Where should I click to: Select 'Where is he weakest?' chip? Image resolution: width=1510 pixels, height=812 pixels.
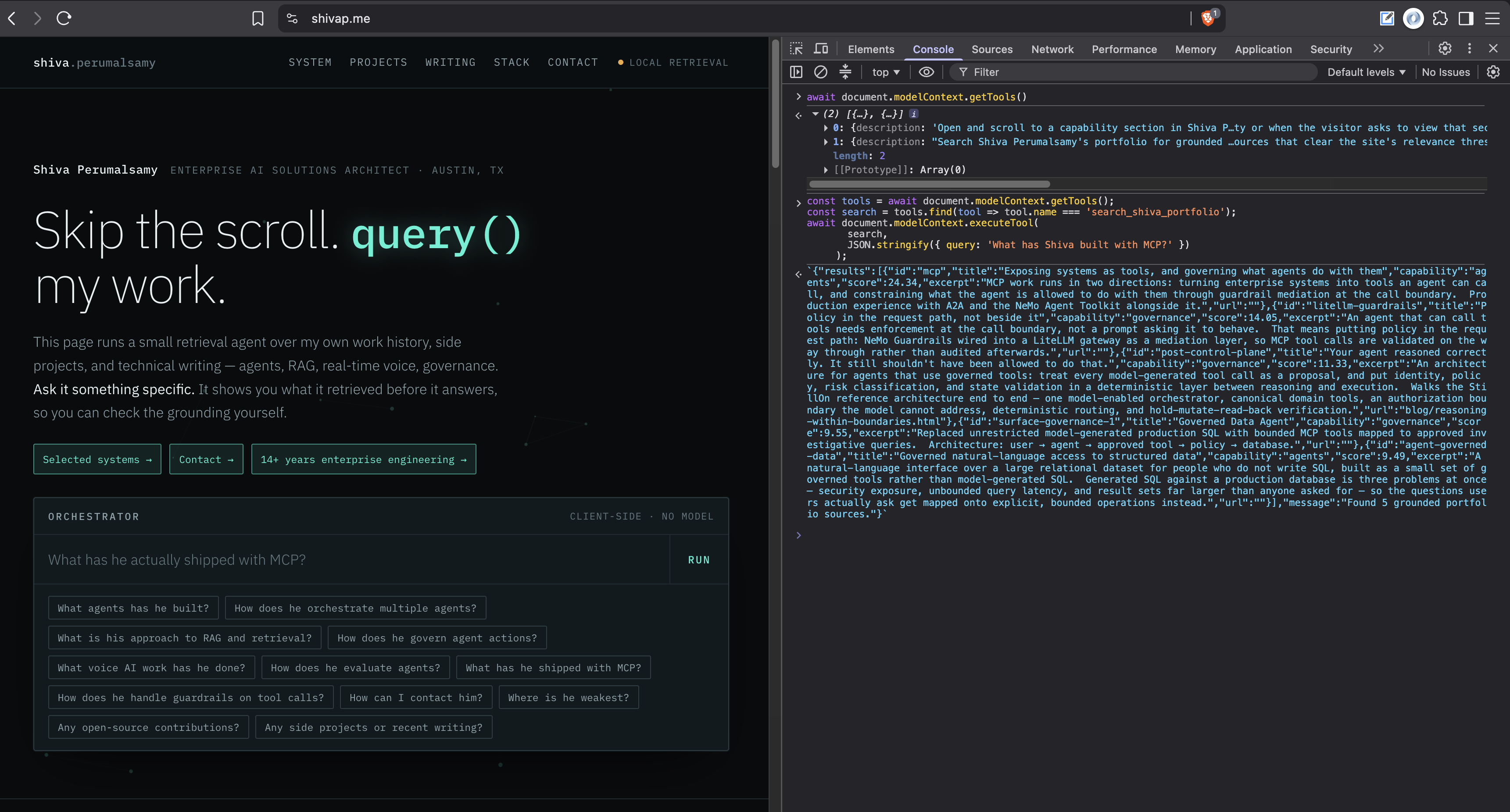569,697
